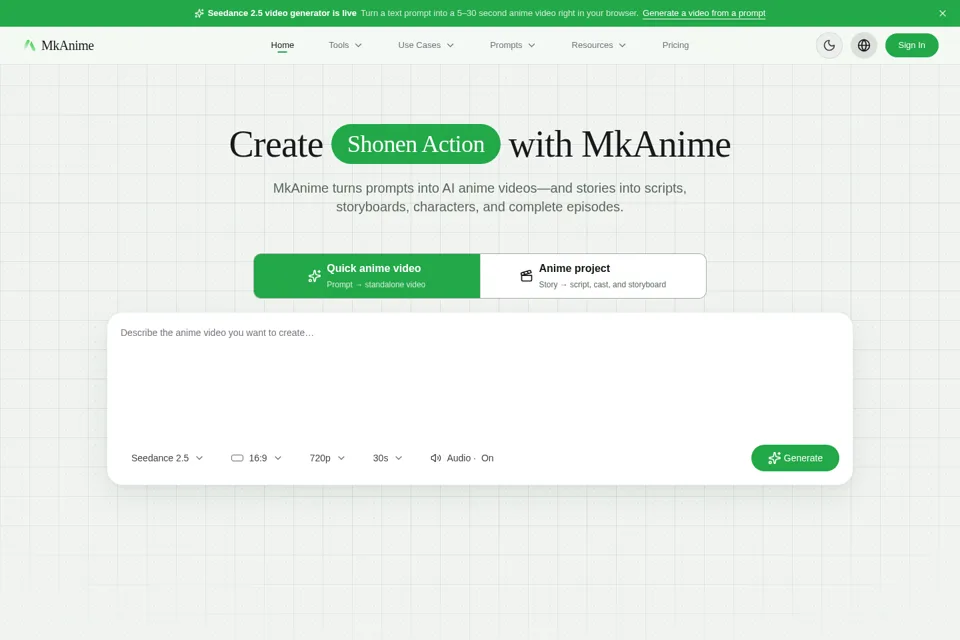Image resolution: width=960 pixels, height=640 pixels.
Task: Click the 'Story → script, cast, and storyboard' text
Action: (x=602, y=285)
